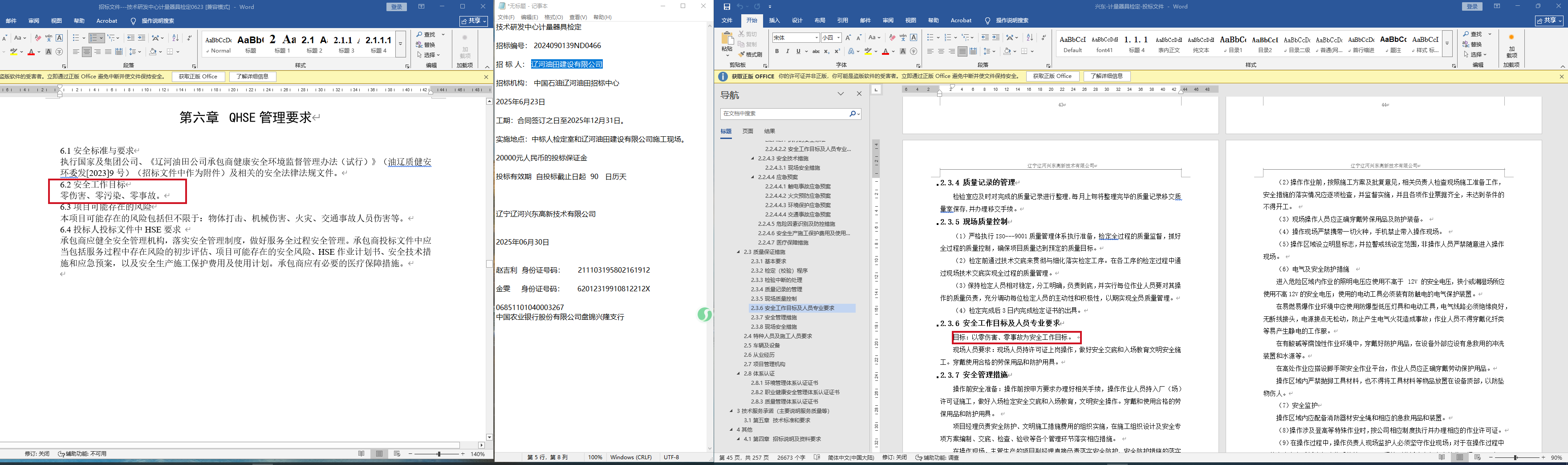Decrease indent in the right Word window

click(985, 38)
